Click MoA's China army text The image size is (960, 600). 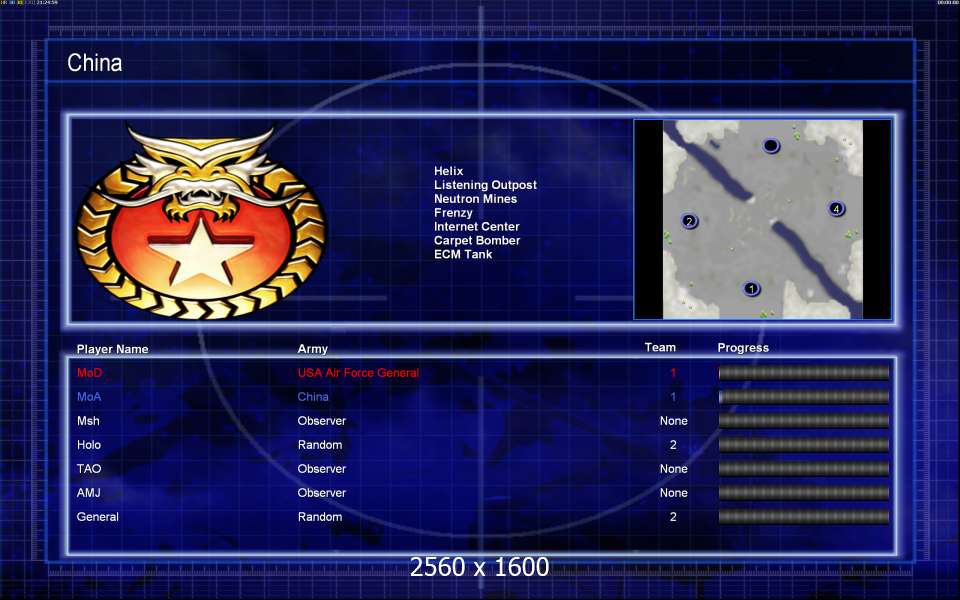click(x=313, y=397)
